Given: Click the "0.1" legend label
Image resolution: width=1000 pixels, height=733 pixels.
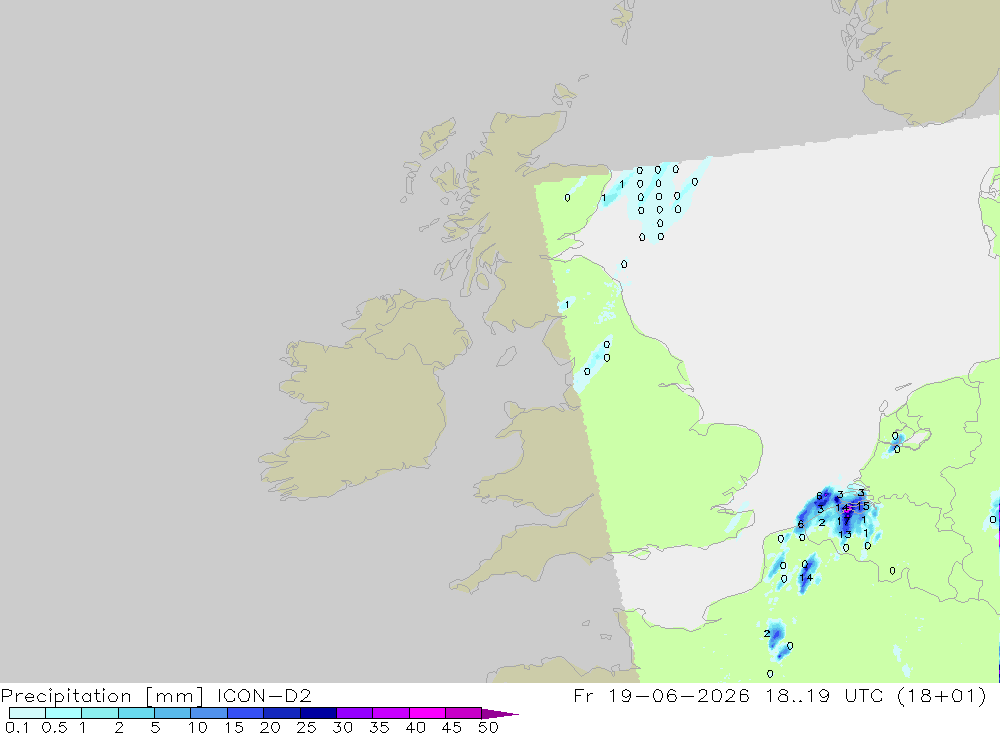Looking at the screenshot, I should point(16,727).
